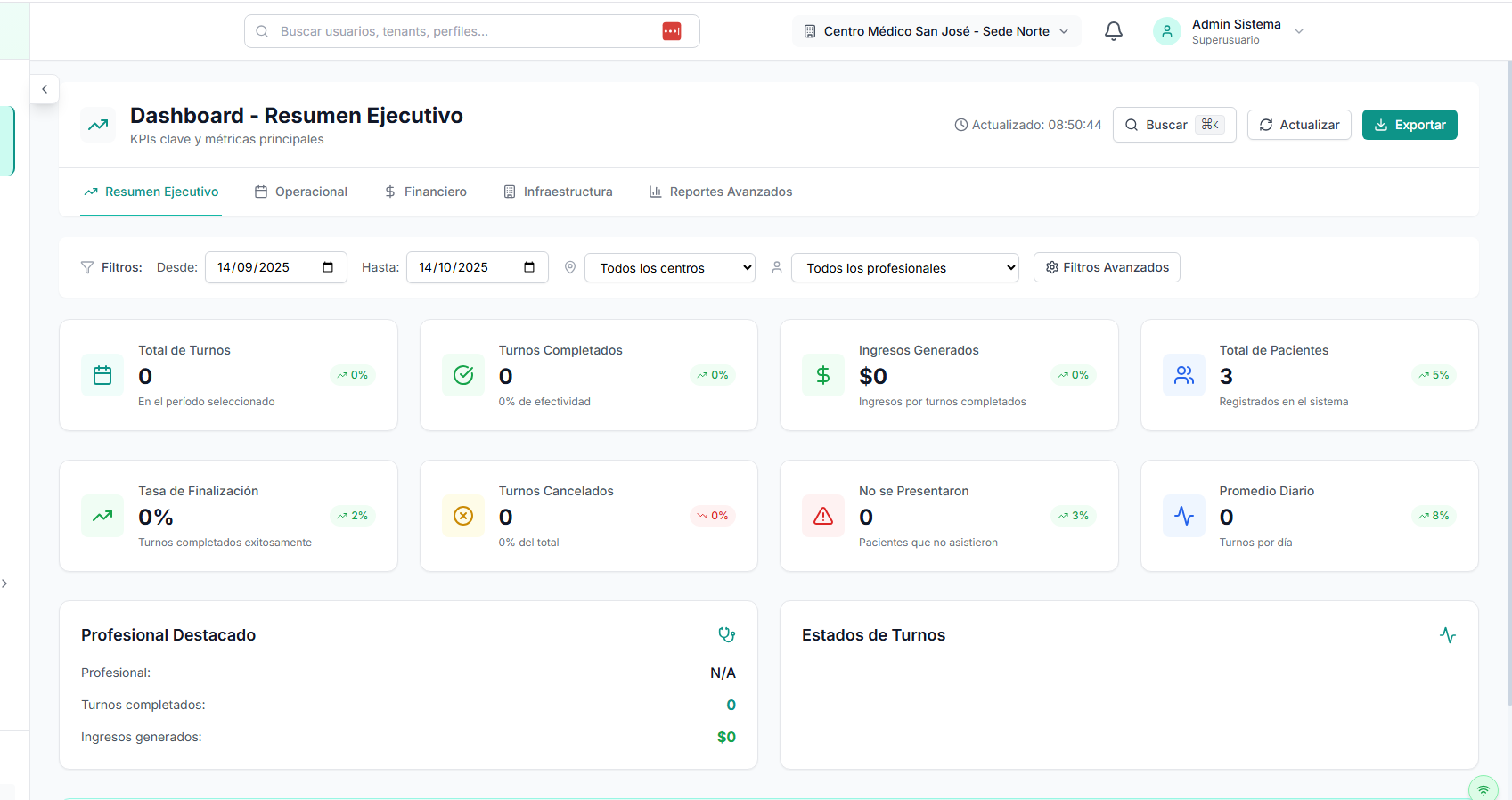Viewport: 1512px width, 800px height.
Task: Click the Actualizar refresh button
Action: tap(1299, 125)
